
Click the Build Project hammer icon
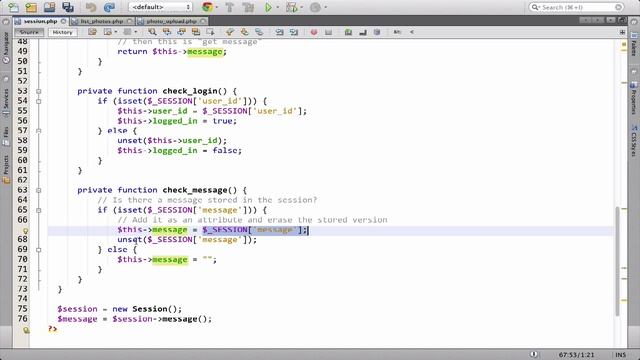(x=230, y=7)
